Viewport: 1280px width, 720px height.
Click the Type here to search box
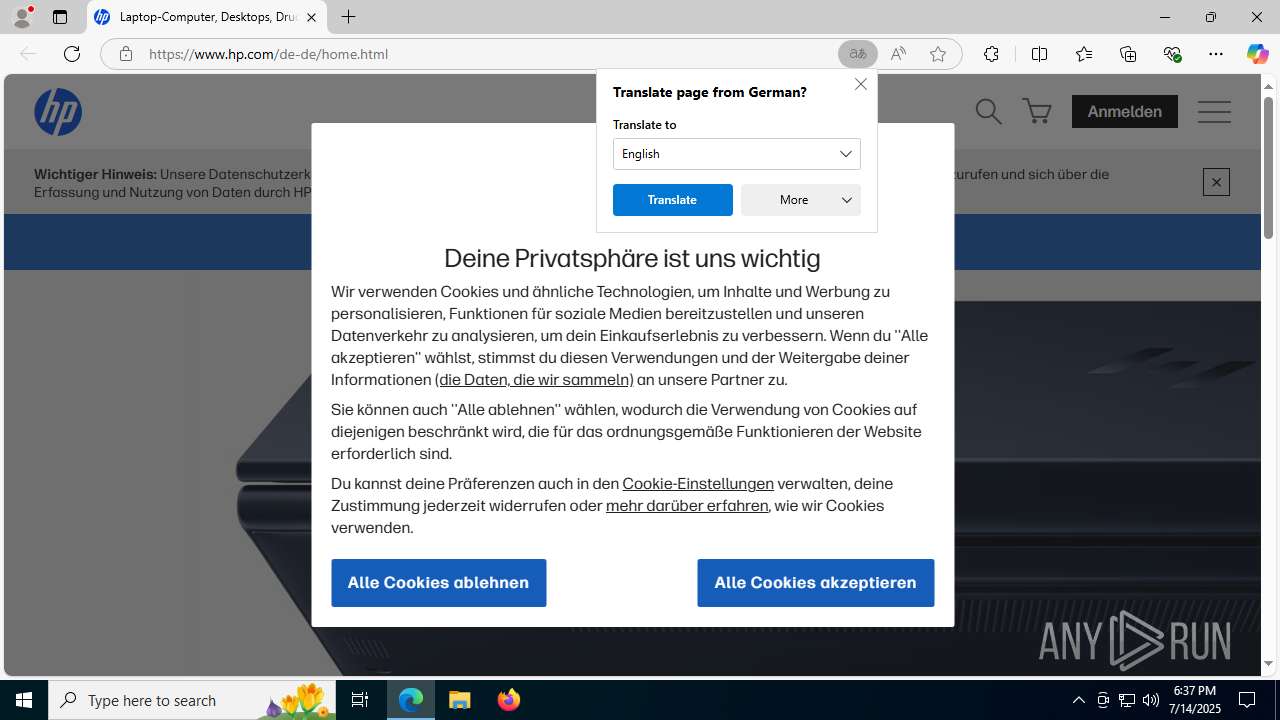click(x=192, y=700)
